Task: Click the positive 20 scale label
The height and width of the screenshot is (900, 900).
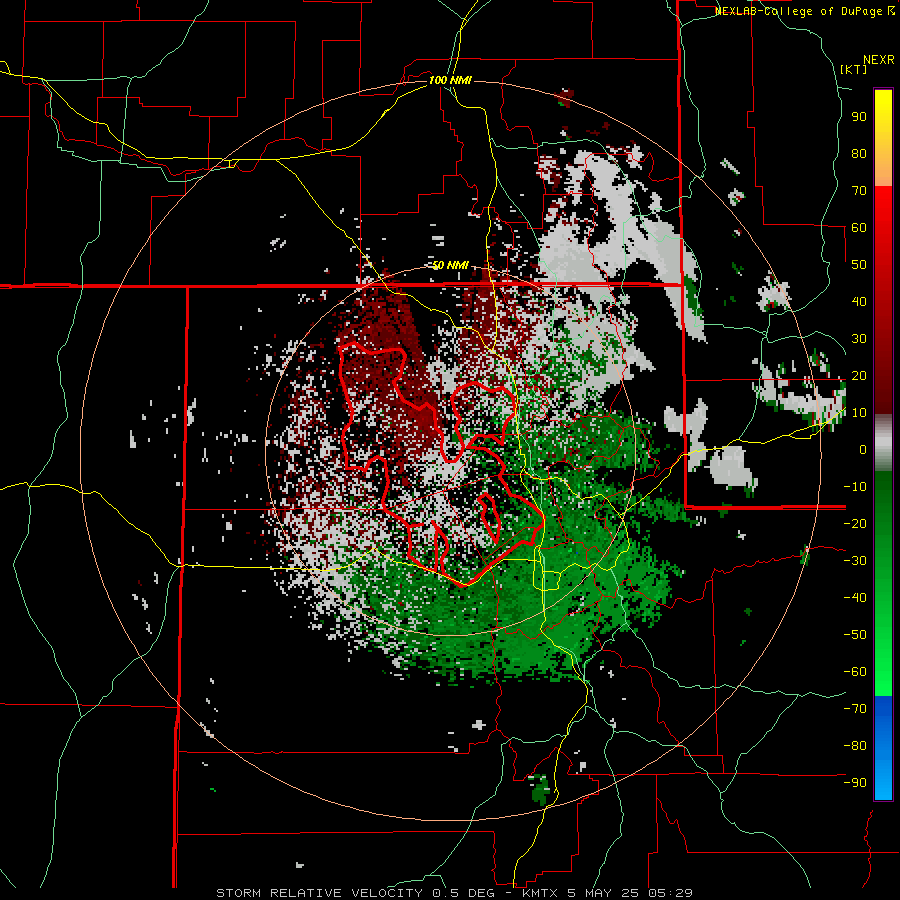Action: tap(859, 375)
